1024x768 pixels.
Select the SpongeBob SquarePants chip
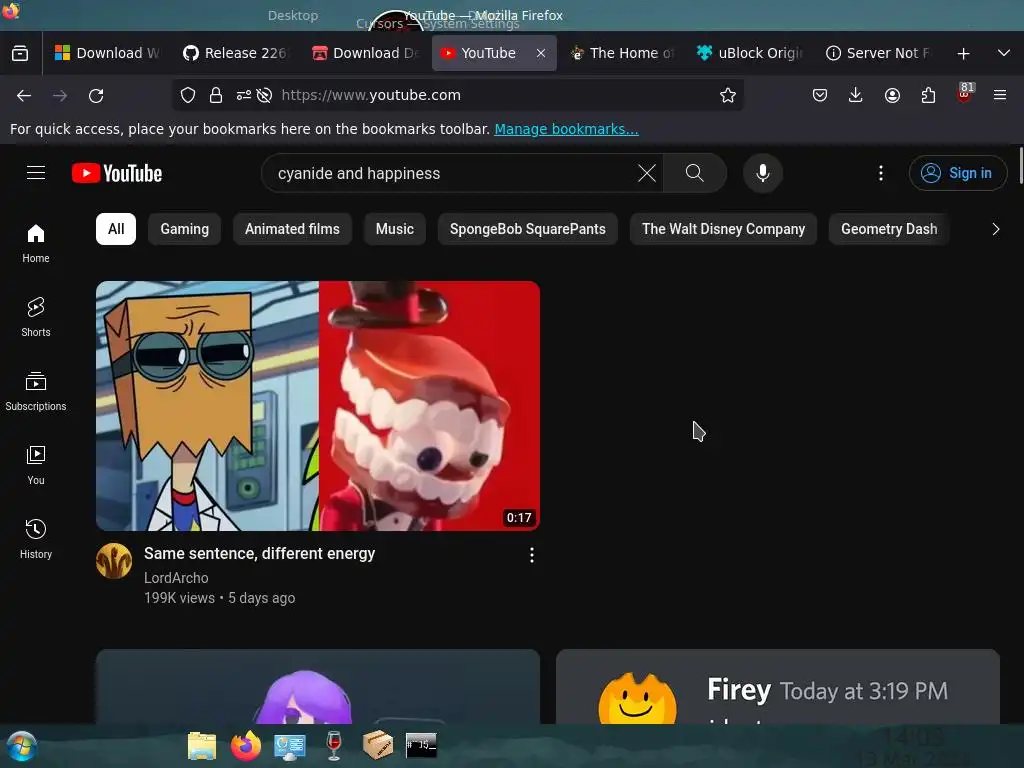[x=528, y=229]
